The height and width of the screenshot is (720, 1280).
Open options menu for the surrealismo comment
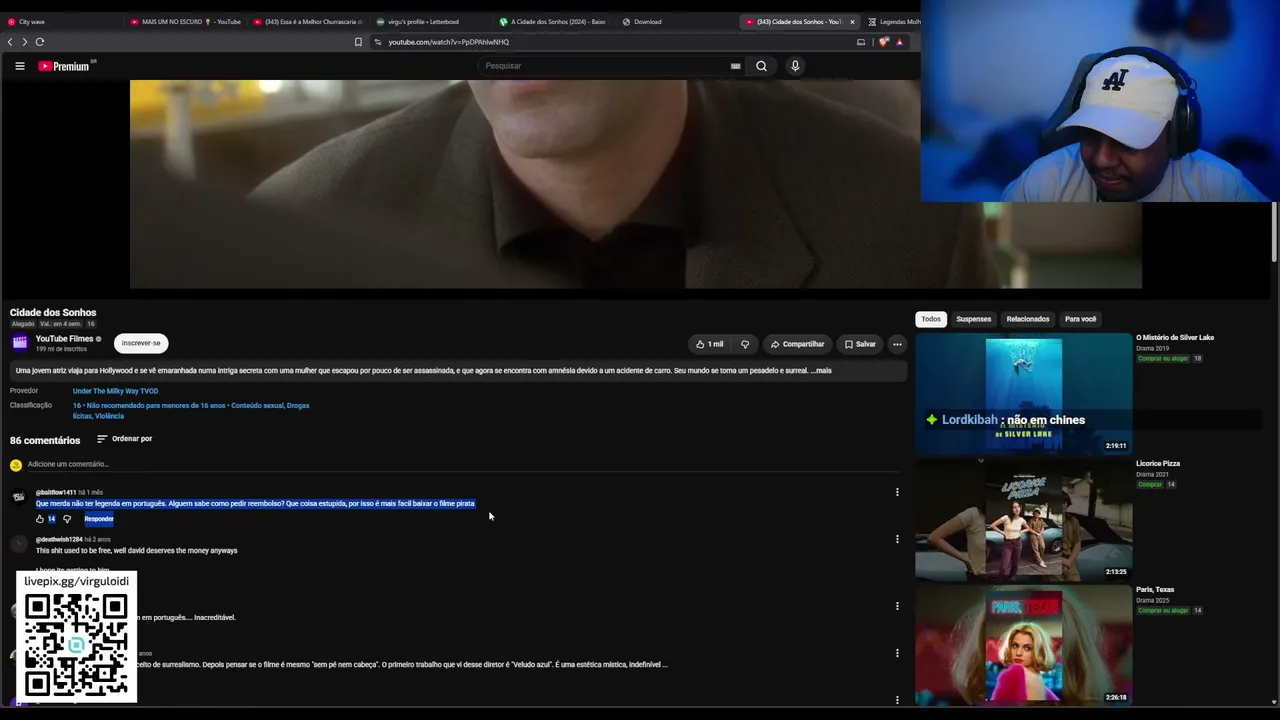[897, 653]
